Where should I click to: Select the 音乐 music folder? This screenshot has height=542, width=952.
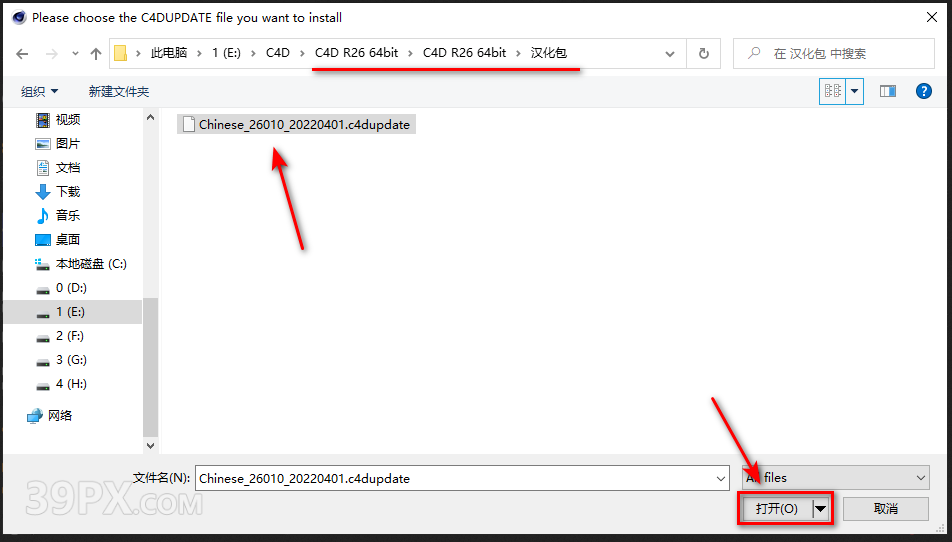coord(67,215)
